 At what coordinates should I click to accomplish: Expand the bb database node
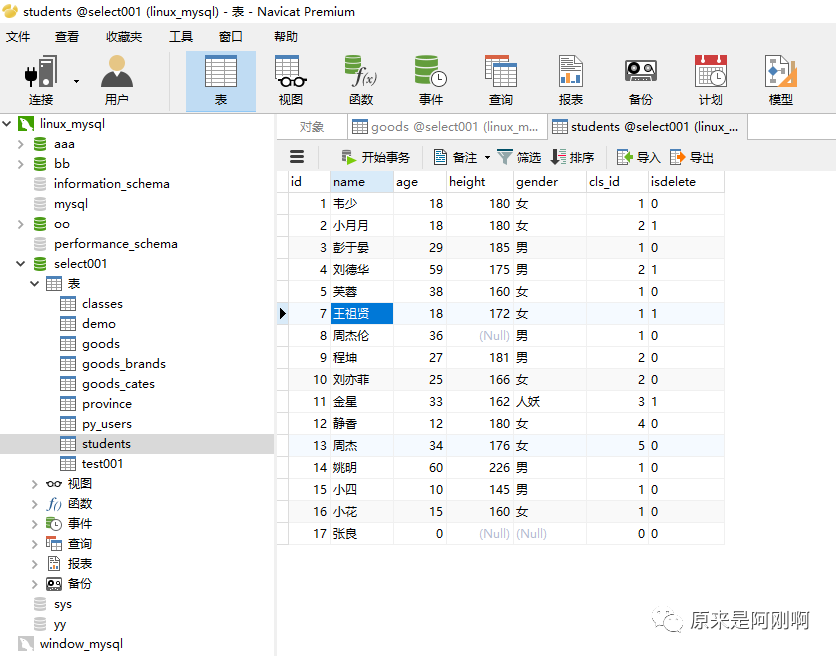coord(21,164)
